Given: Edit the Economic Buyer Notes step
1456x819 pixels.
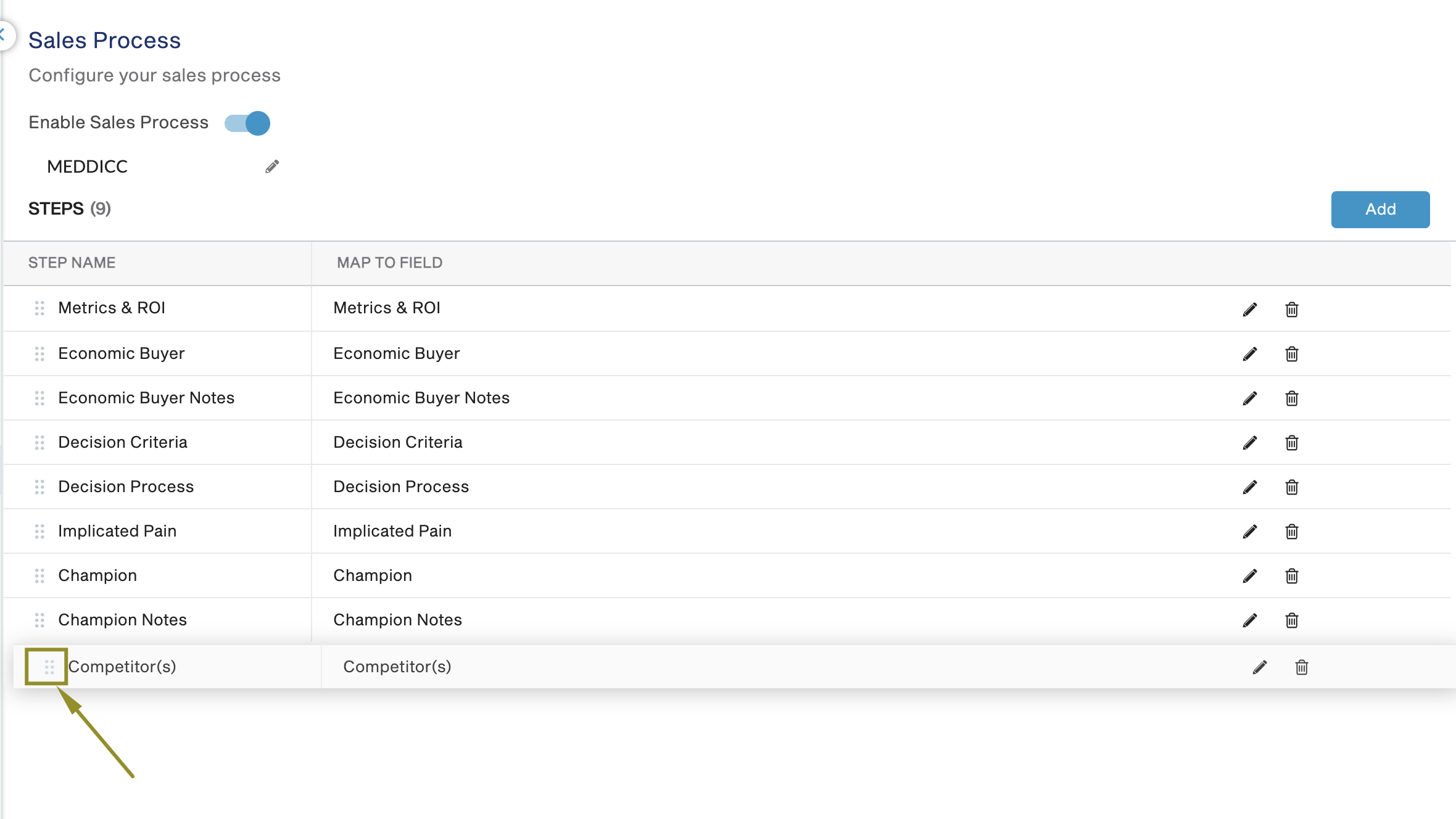Looking at the screenshot, I should click(x=1250, y=398).
